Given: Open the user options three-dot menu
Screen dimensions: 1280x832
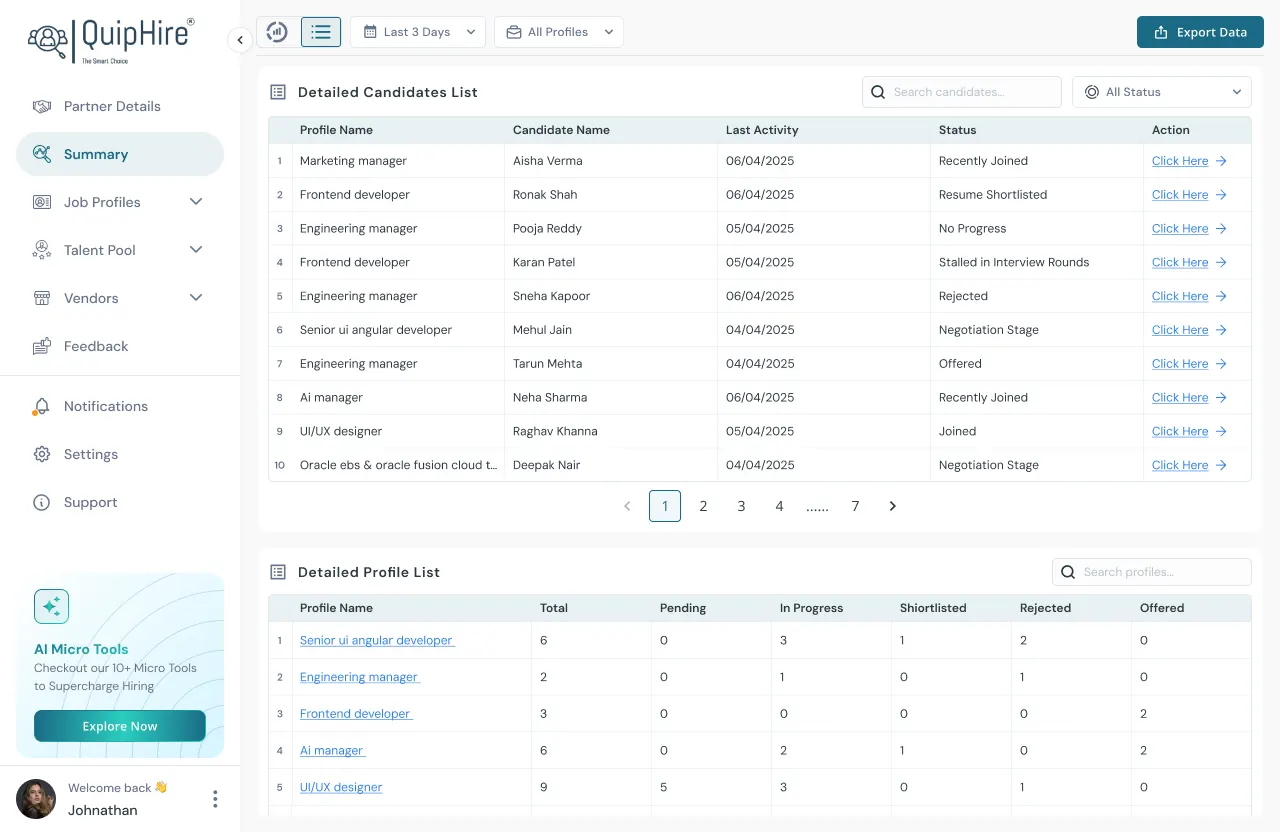Looking at the screenshot, I should click(215, 799).
